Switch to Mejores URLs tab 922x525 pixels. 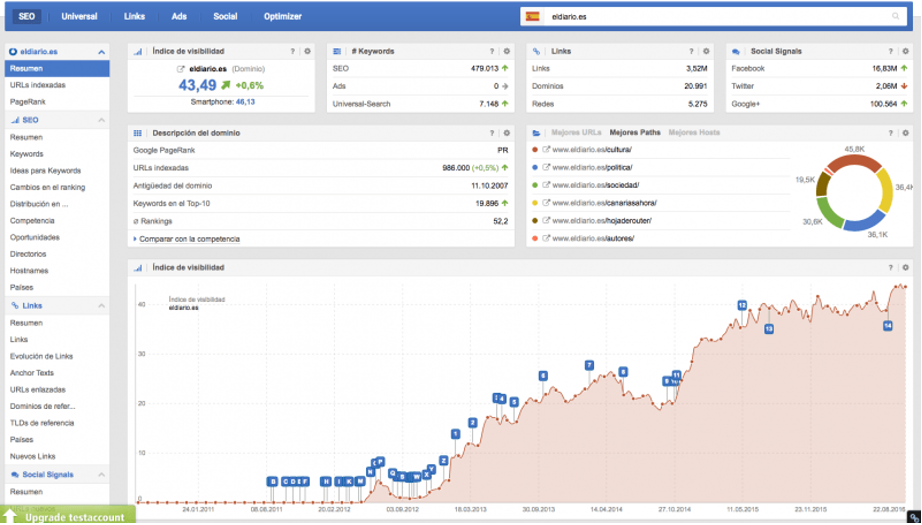pos(577,132)
